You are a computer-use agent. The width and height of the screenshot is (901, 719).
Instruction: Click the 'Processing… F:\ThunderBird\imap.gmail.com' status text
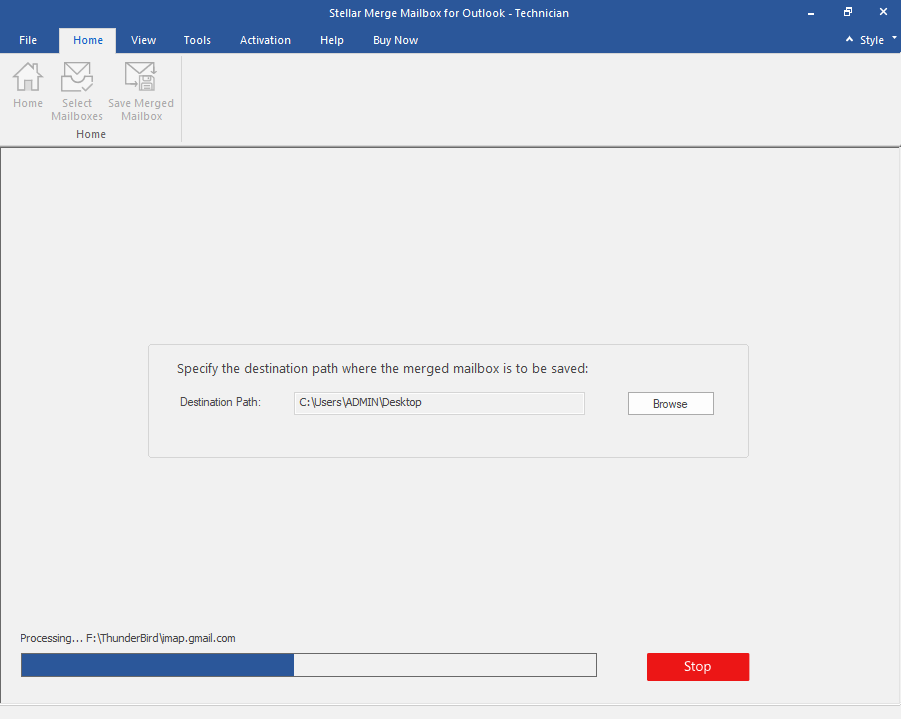(x=128, y=638)
